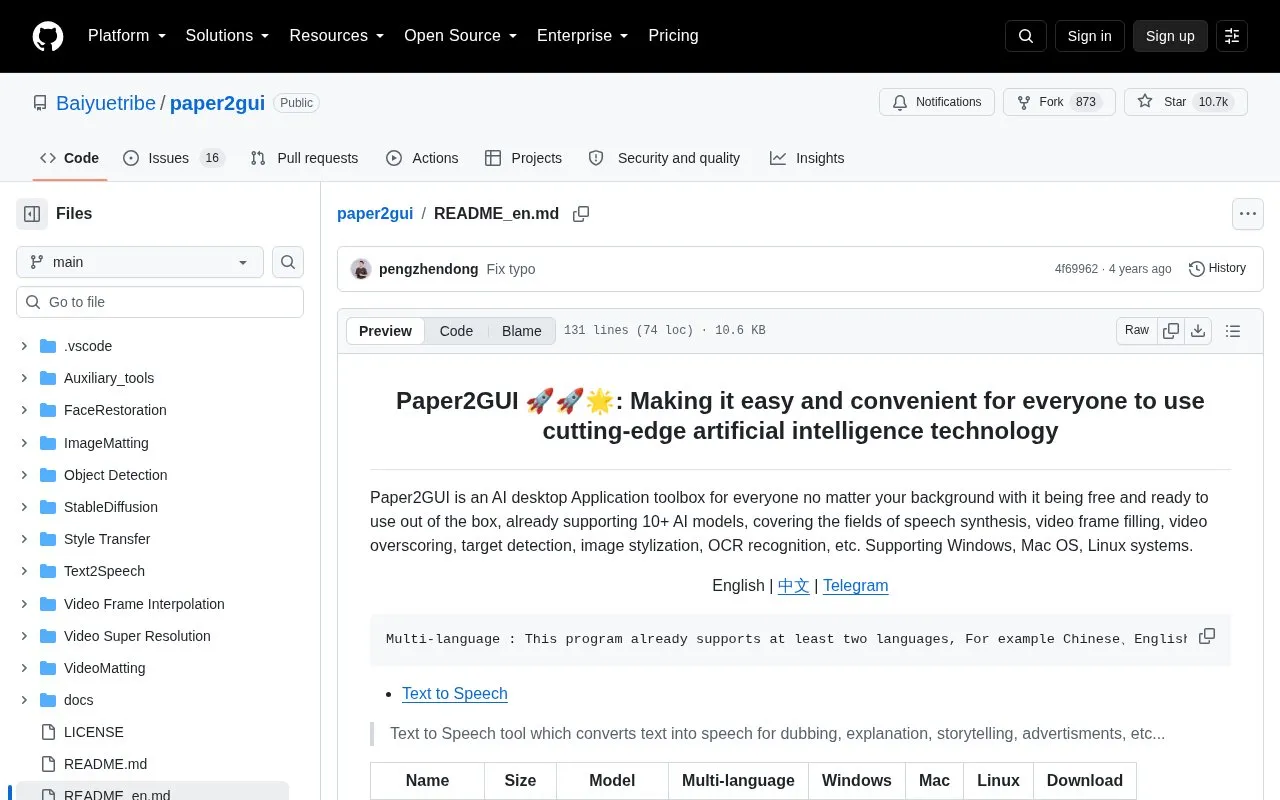The width and height of the screenshot is (1280, 800).
Task: Open the Telegram link
Action: tap(856, 586)
